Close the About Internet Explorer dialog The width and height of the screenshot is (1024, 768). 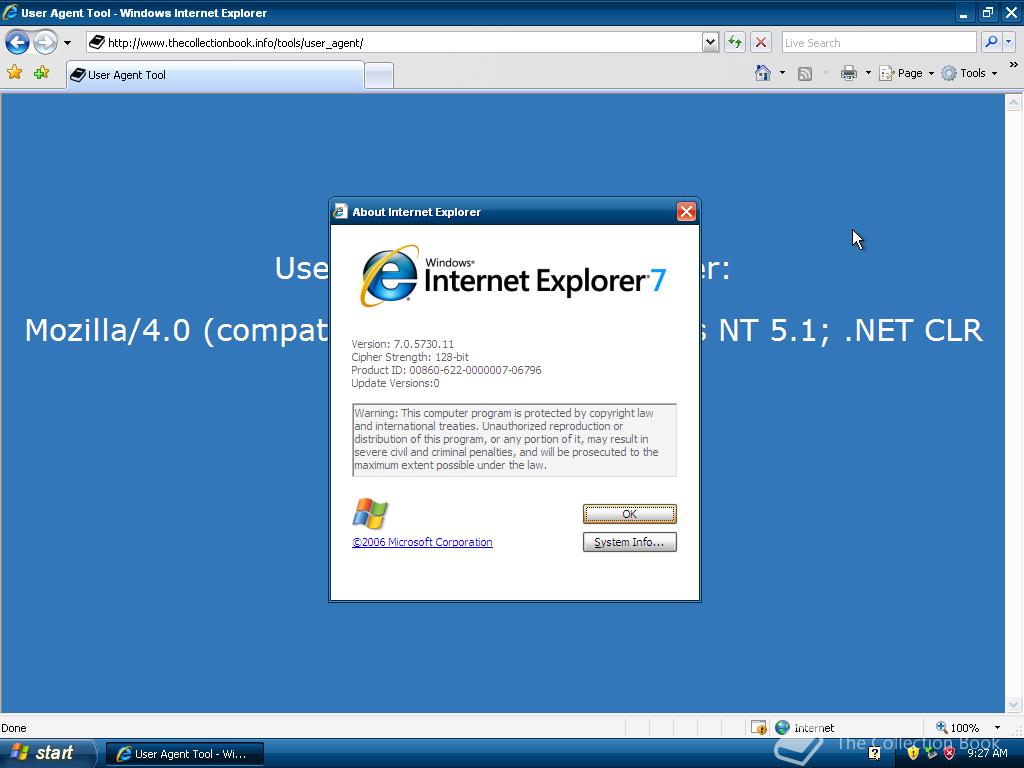pos(686,212)
